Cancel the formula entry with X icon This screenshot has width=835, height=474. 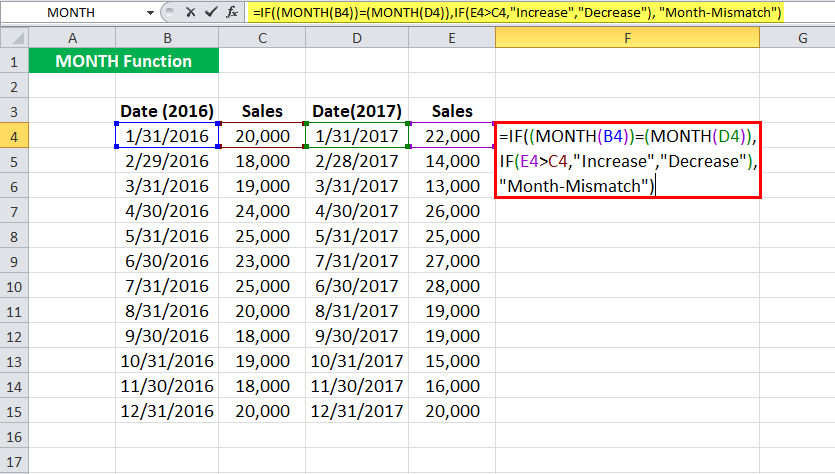tap(190, 12)
